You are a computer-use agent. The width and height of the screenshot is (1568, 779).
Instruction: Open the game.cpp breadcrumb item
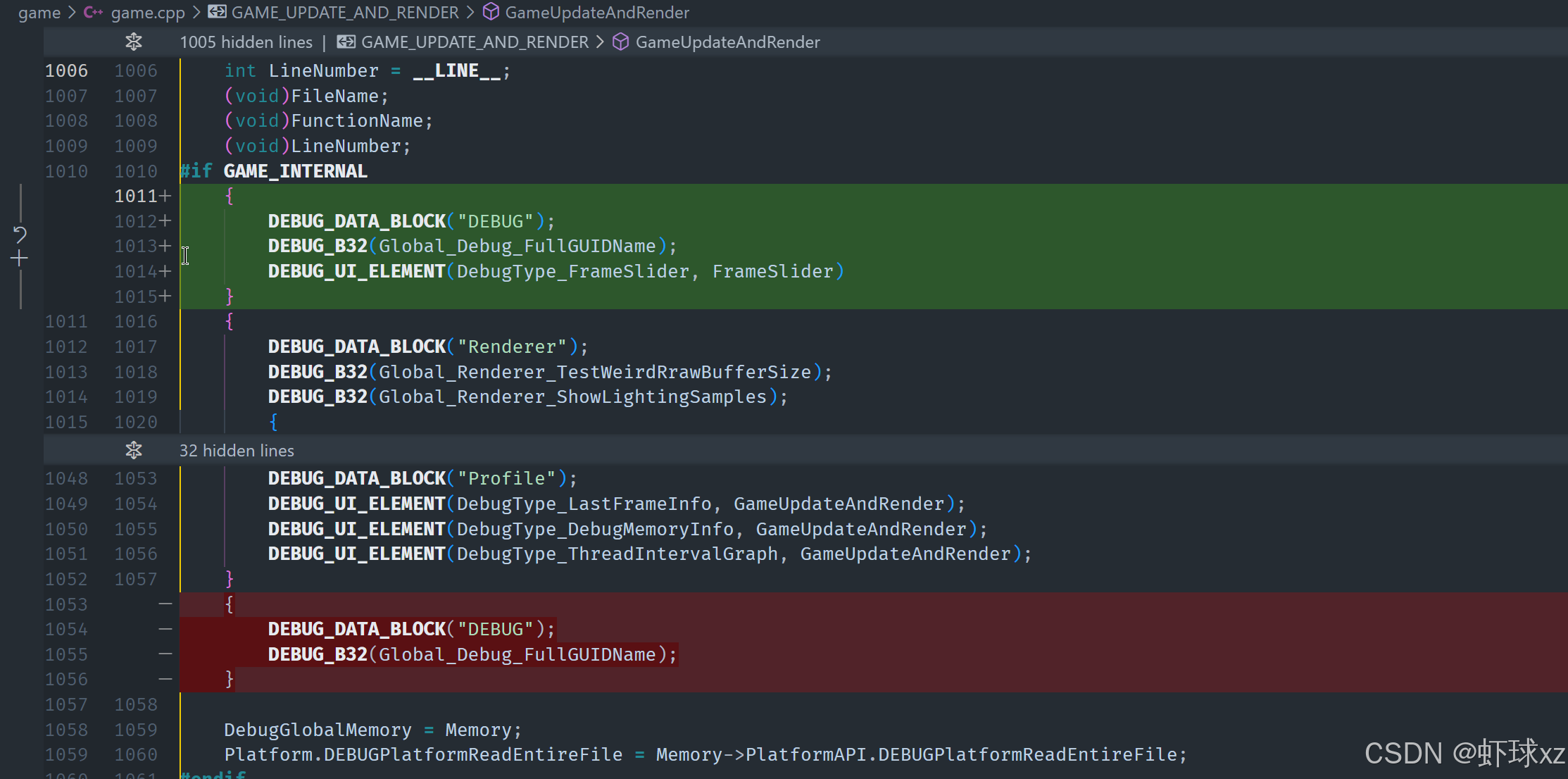(148, 13)
